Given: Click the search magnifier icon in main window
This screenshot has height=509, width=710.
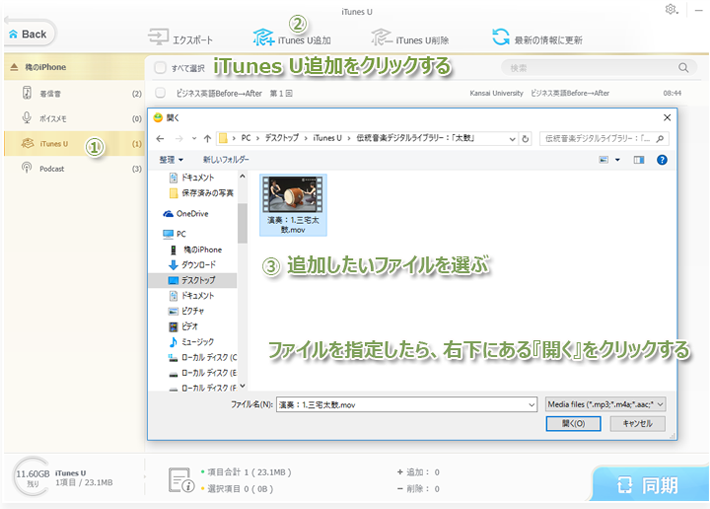Looking at the screenshot, I should pos(683,68).
